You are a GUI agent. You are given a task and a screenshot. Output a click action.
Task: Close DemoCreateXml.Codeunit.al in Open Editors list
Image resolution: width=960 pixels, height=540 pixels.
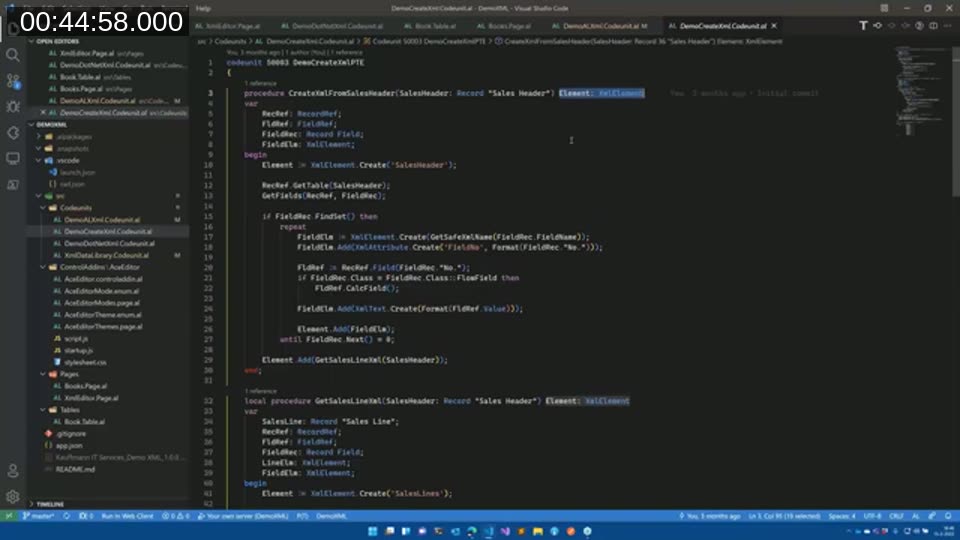[43, 113]
